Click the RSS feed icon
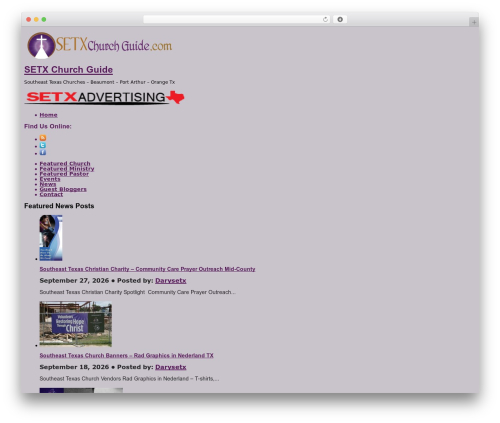The image size is (500, 423). (43, 138)
